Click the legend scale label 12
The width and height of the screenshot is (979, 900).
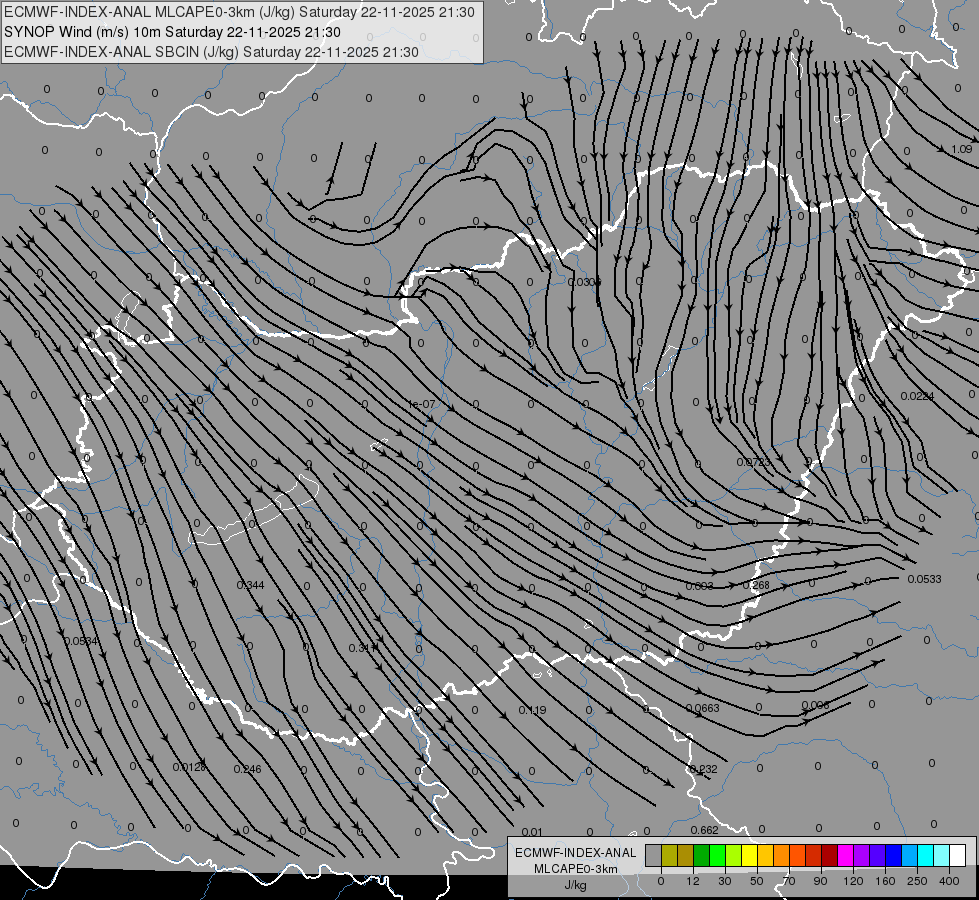click(693, 881)
